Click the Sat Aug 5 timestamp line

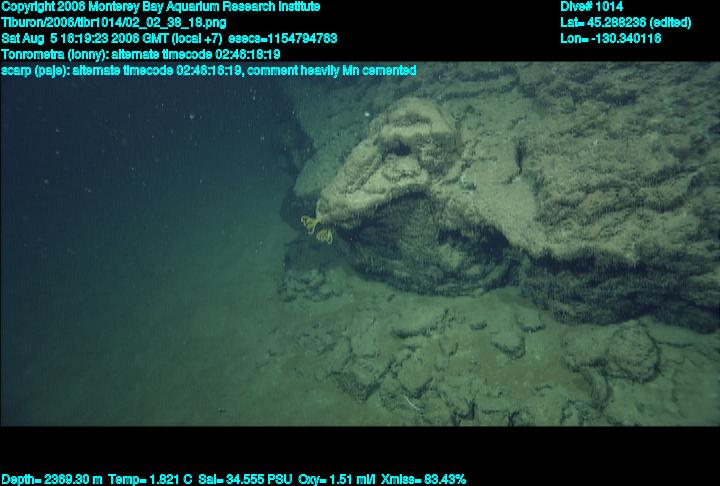pos(169,38)
